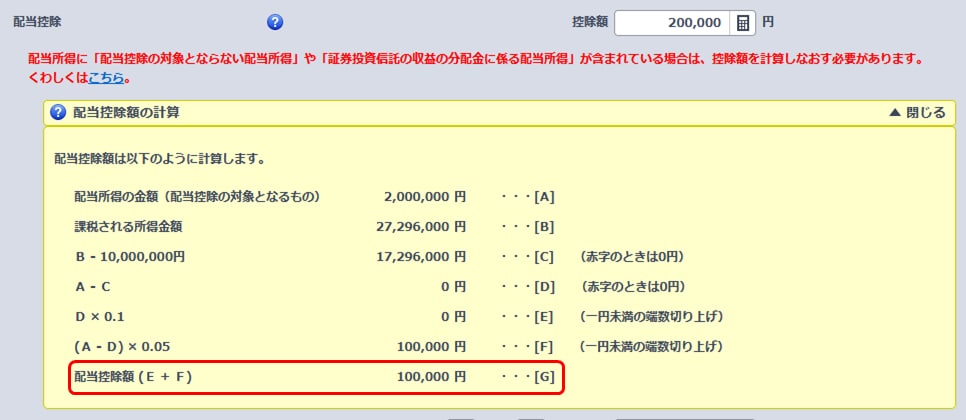
Task: Click the help icon in 配当控除額の計算 header
Action: tap(58, 112)
